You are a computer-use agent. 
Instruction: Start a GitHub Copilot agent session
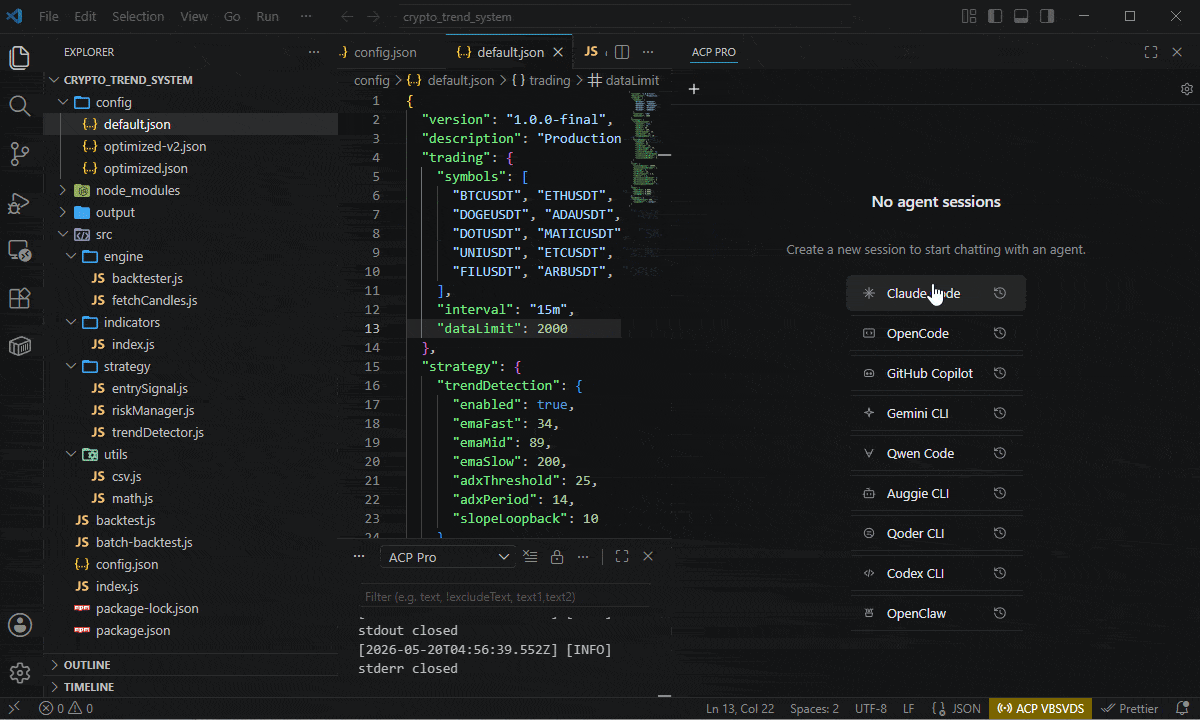tap(936, 373)
